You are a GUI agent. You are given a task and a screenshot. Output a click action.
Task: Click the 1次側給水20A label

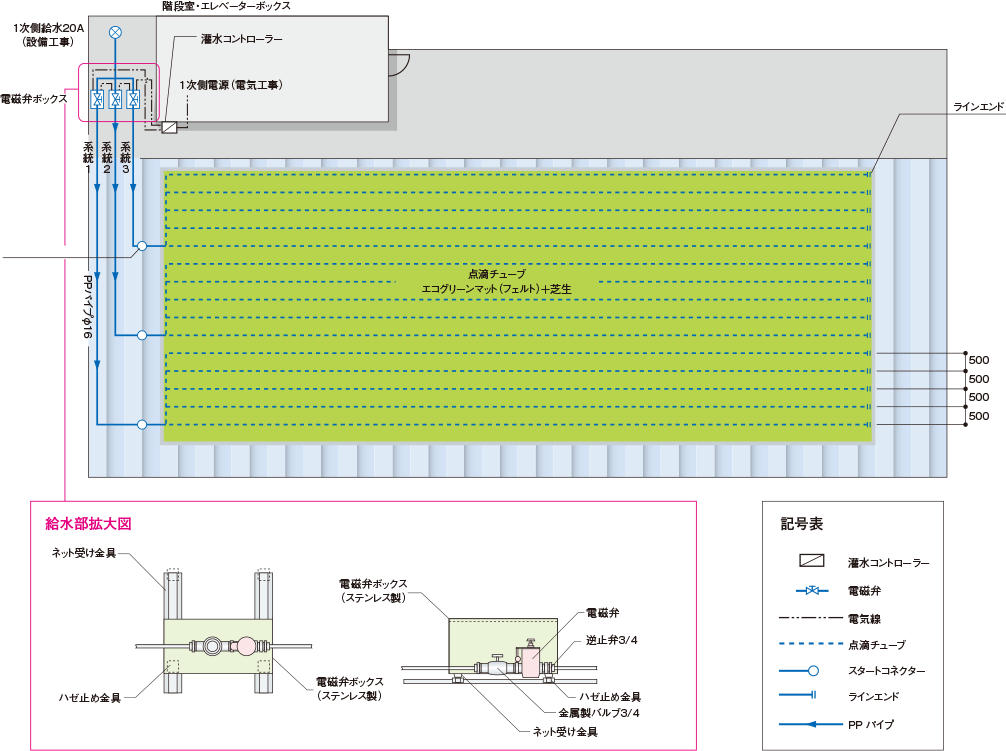click(x=48, y=28)
